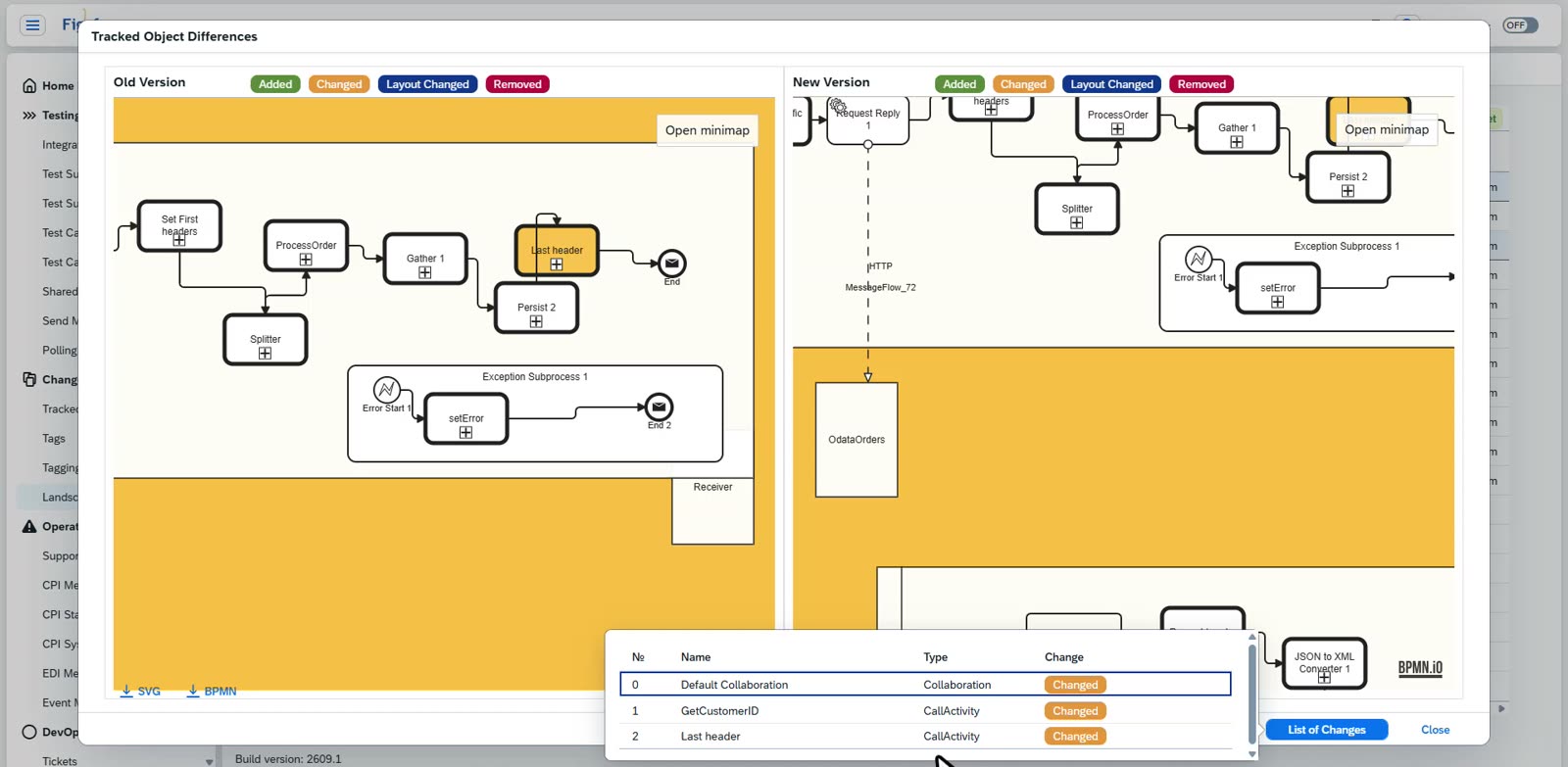Click the plus marker on Old Version Gather 1

click(424, 272)
